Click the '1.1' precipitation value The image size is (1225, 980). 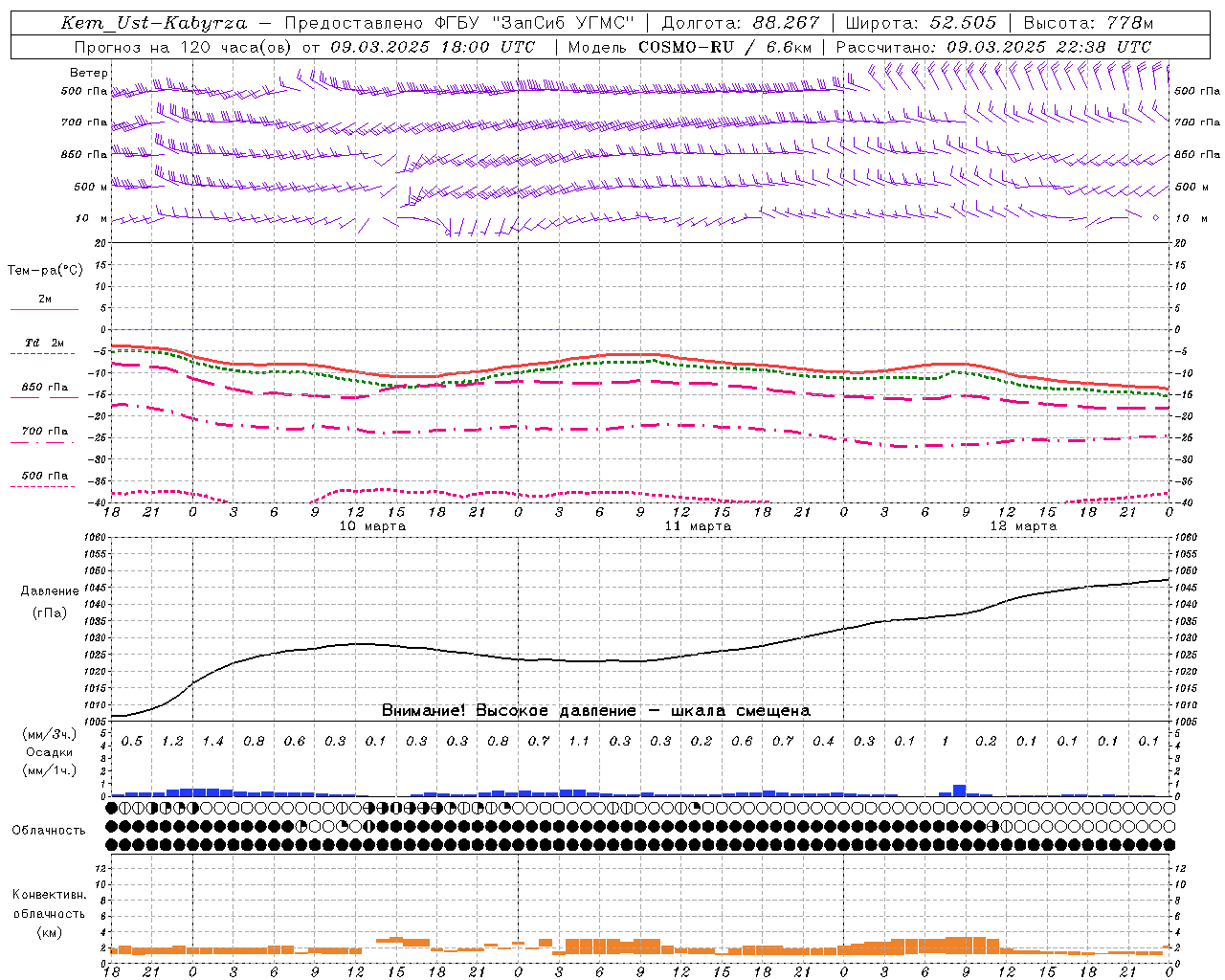point(579,742)
